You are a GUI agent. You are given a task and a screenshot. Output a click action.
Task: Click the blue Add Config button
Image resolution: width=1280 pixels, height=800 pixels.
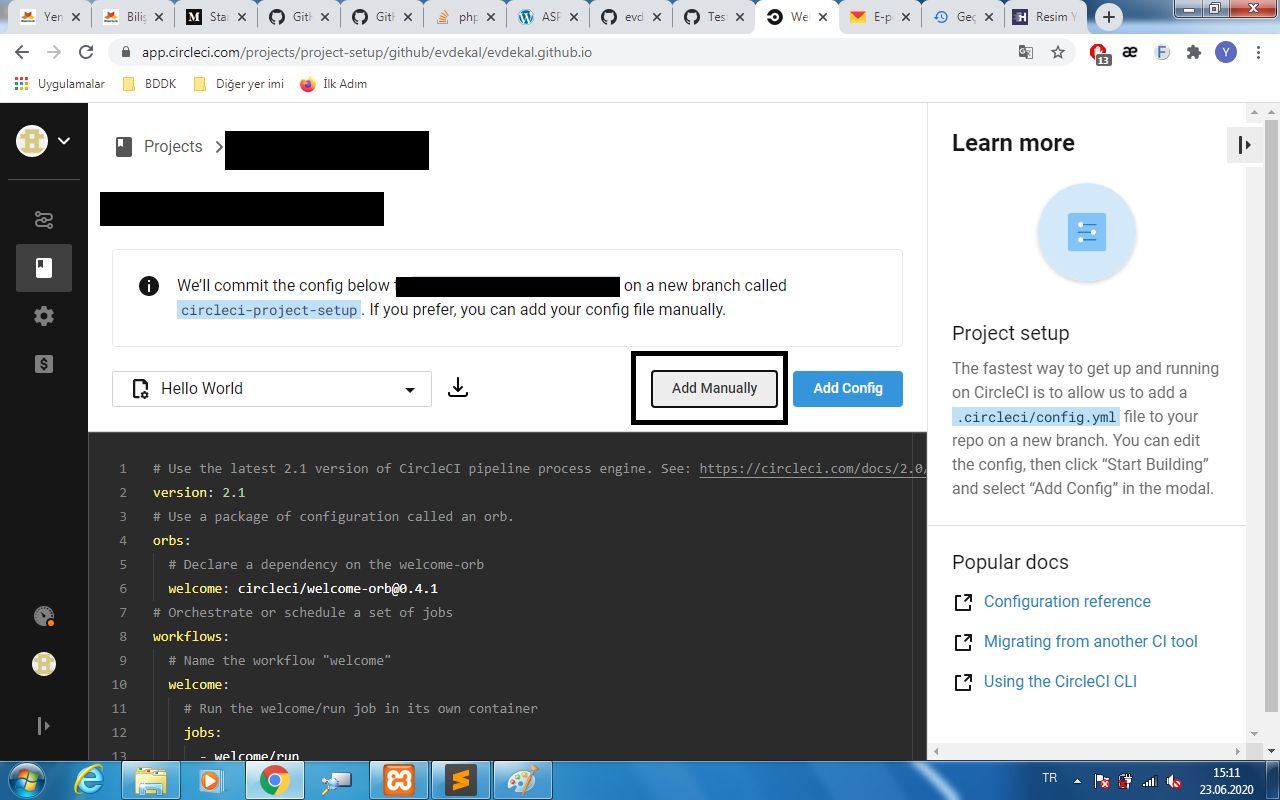point(848,388)
